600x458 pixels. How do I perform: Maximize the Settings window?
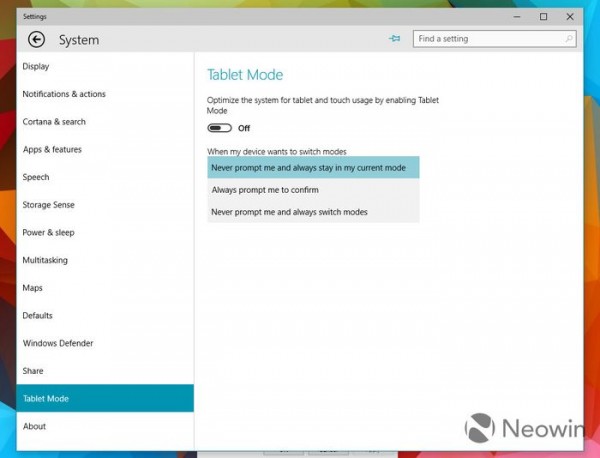543,16
